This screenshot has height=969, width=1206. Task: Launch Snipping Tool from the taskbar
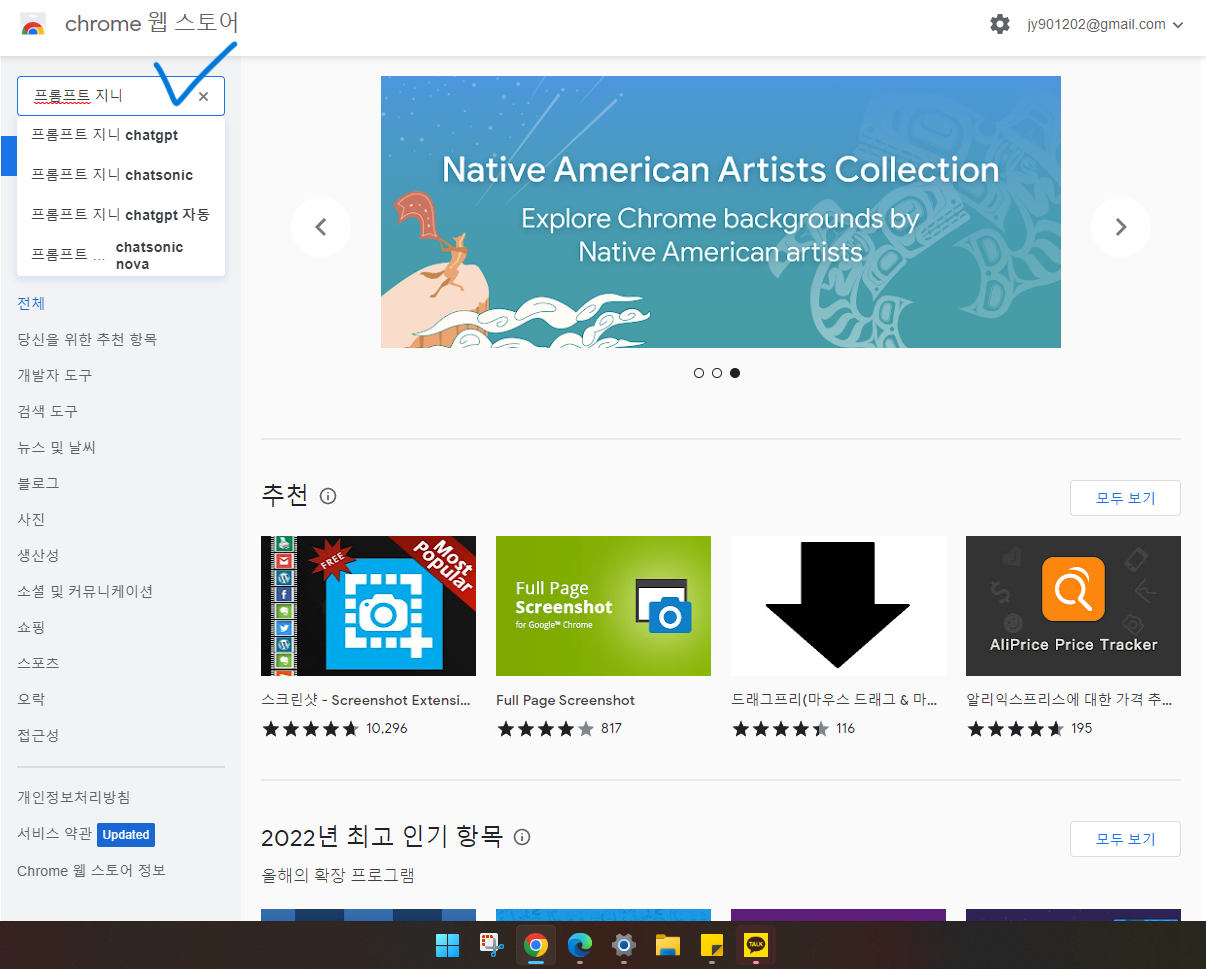[491, 945]
